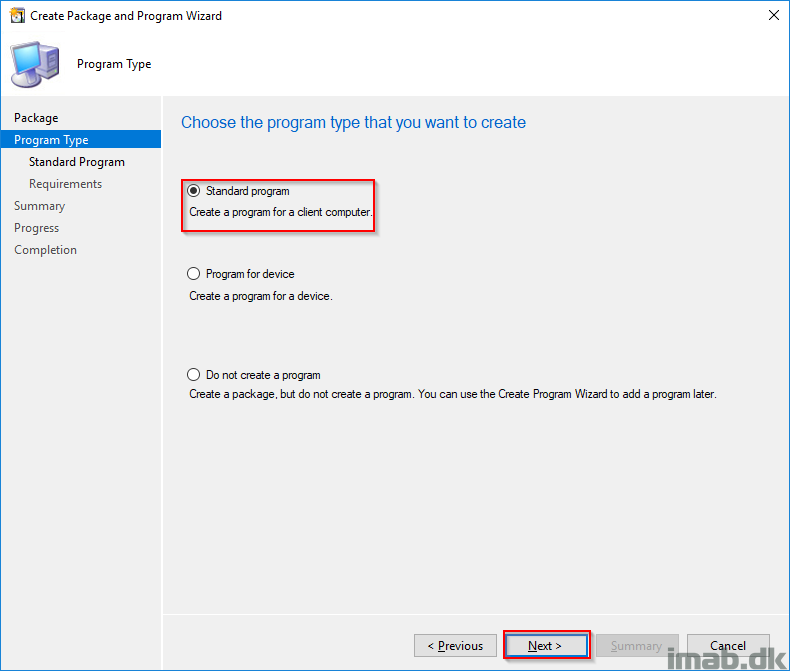Click the Previous button
This screenshot has width=790, height=671.
point(455,646)
